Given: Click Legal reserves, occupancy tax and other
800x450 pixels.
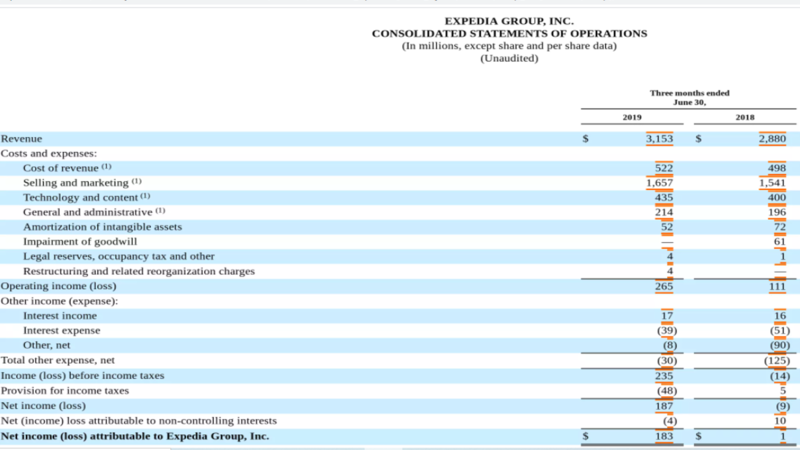Looking at the screenshot, I should (118, 256).
